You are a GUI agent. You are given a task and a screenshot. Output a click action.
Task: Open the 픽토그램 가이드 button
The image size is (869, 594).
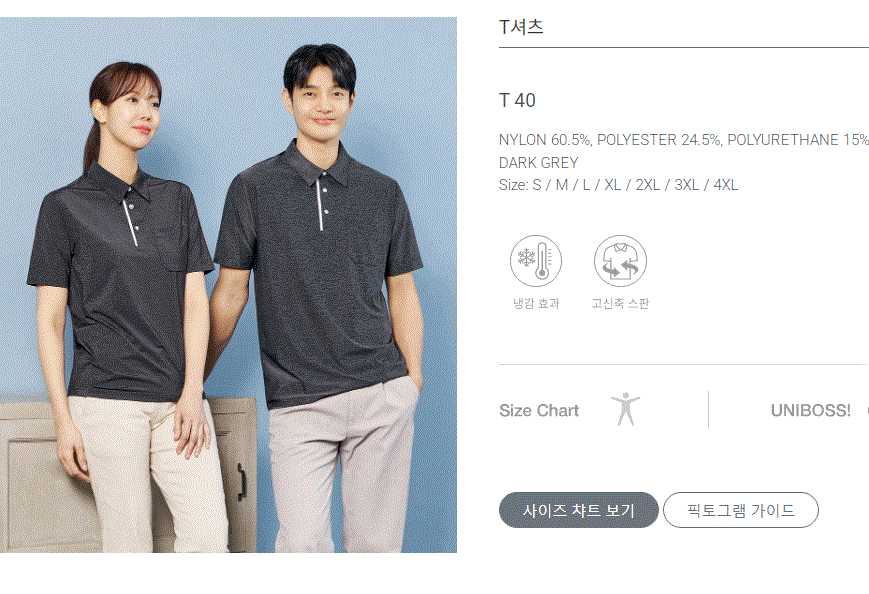point(740,510)
